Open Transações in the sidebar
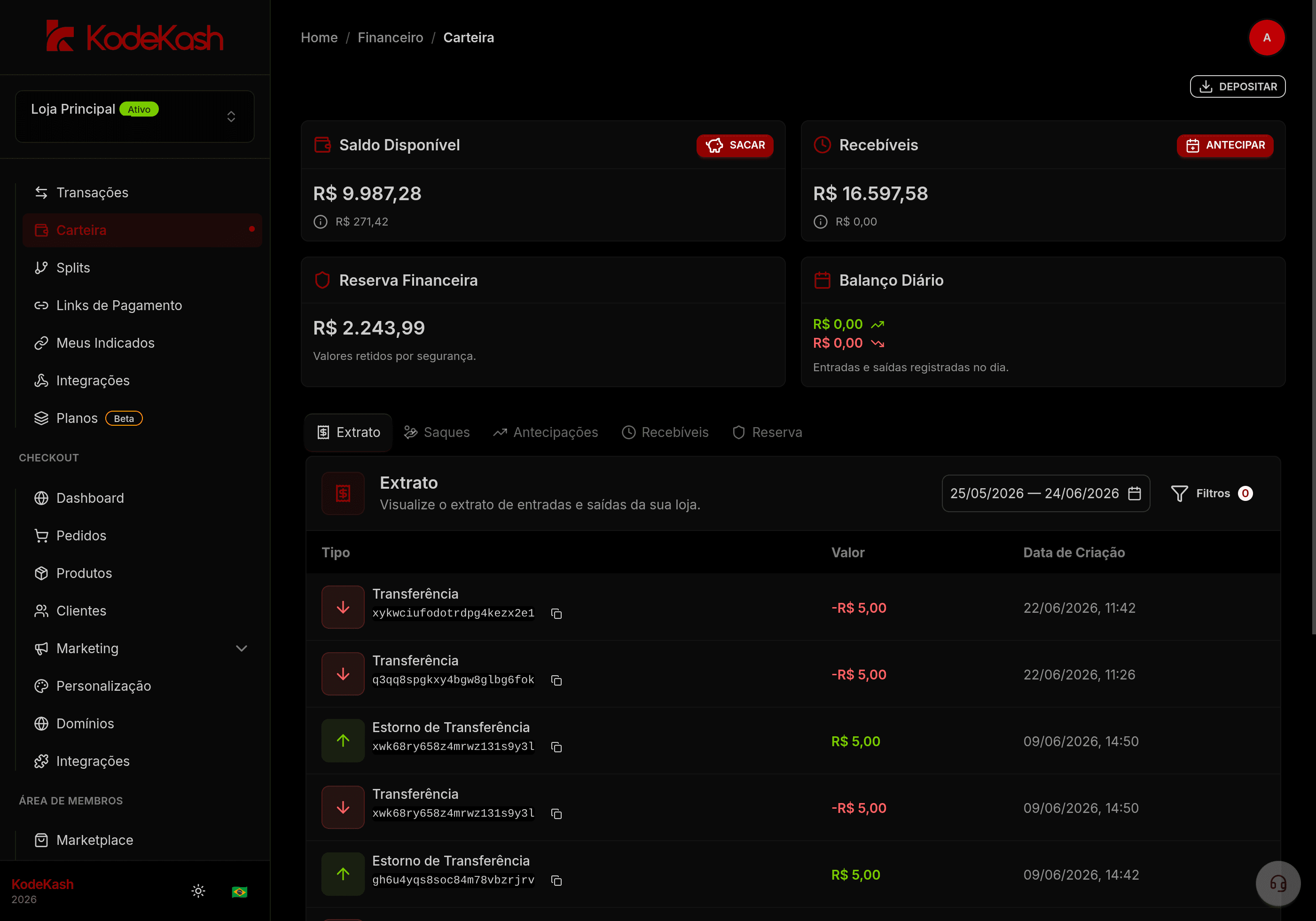The width and height of the screenshot is (1316, 921). [x=142, y=193]
